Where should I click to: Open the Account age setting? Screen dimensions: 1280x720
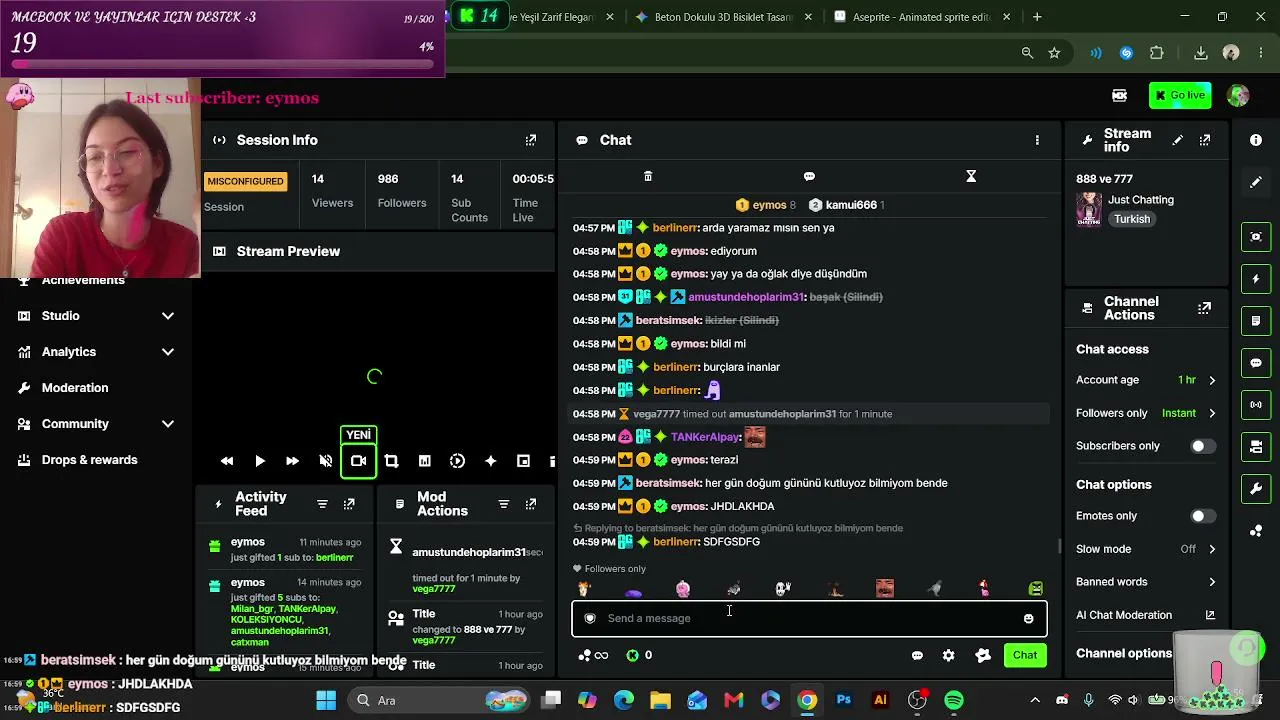(1147, 380)
